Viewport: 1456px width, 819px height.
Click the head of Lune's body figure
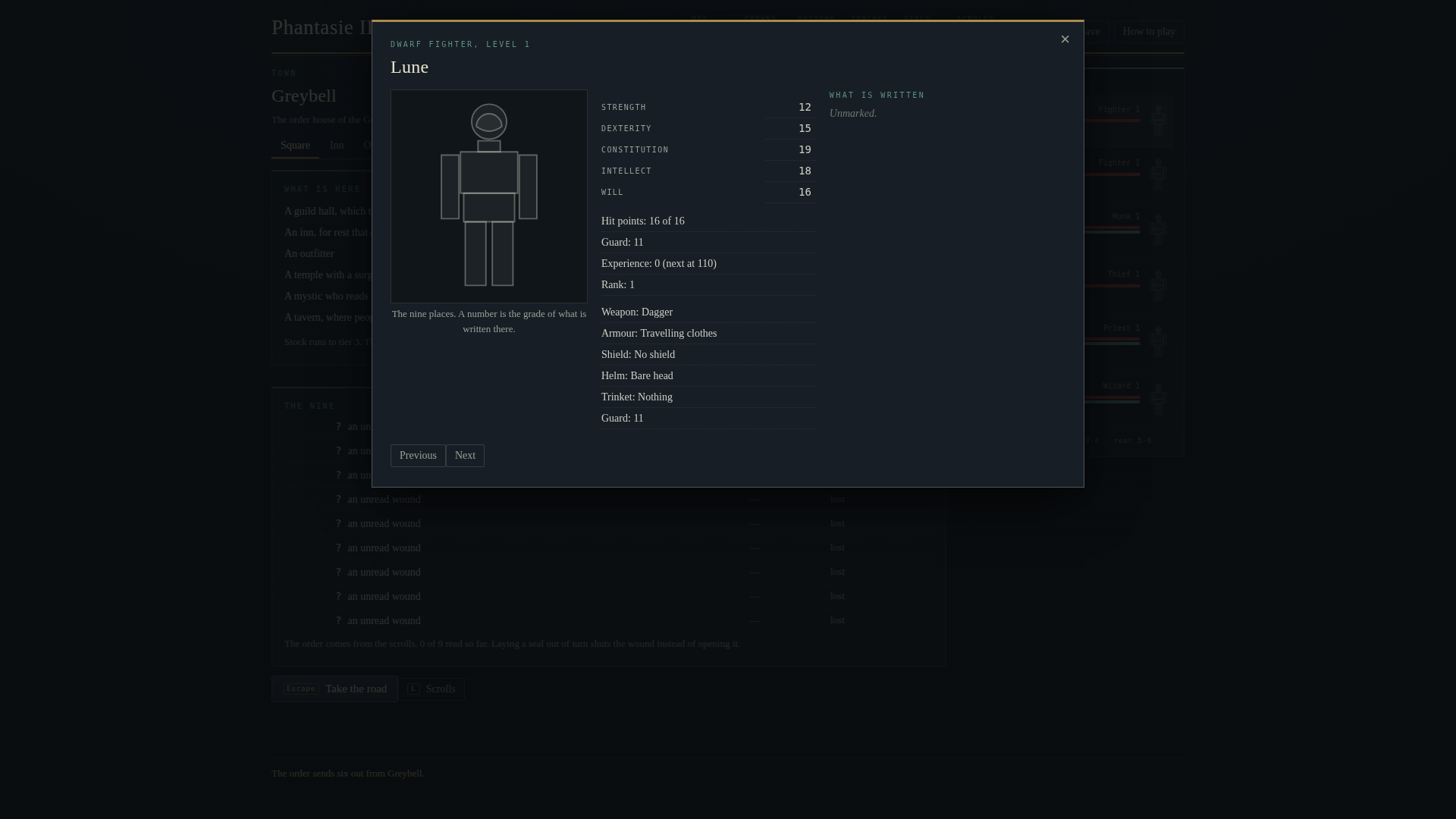(489, 121)
